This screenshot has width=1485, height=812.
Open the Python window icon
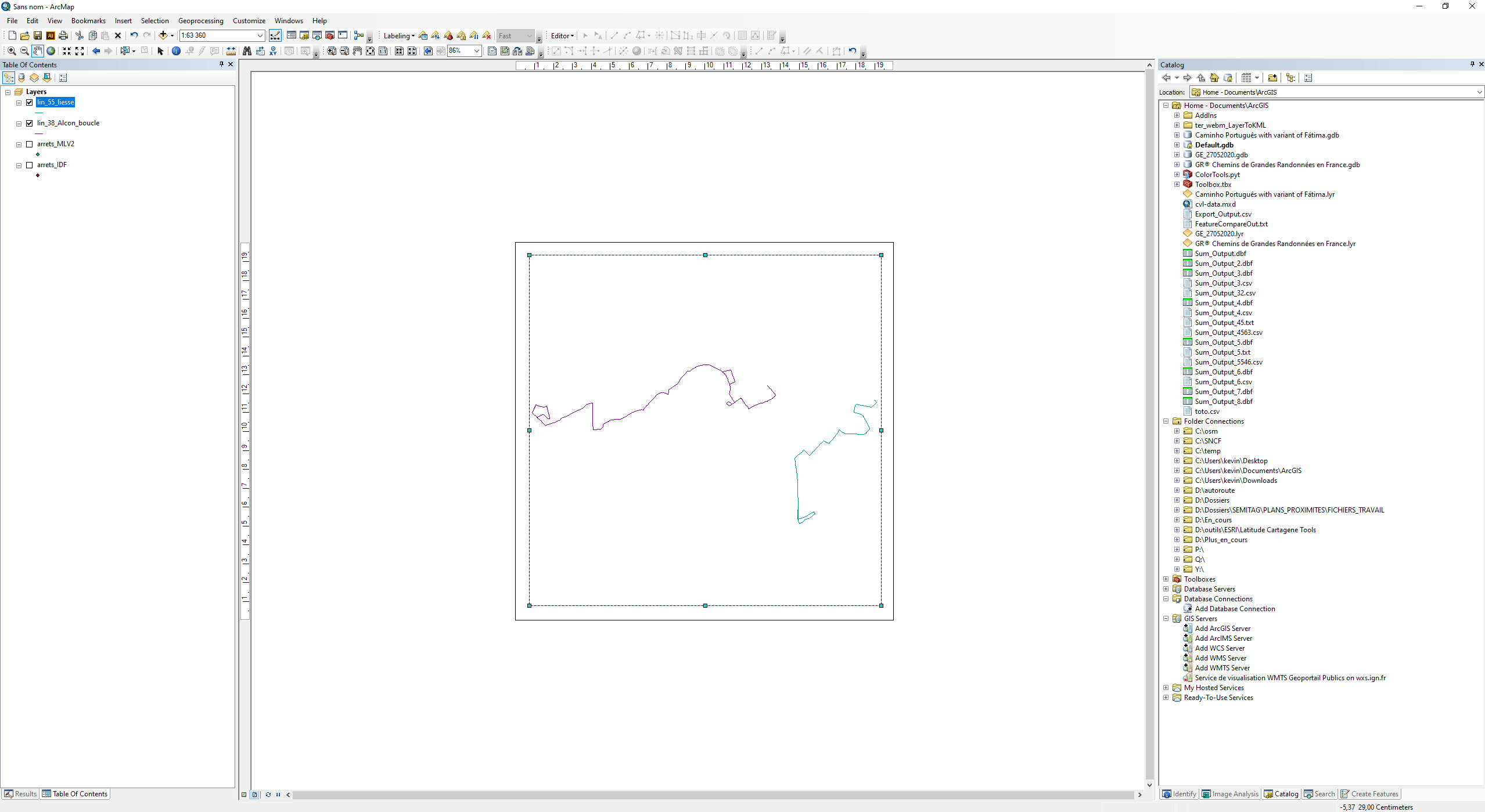click(x=343, y=35)
